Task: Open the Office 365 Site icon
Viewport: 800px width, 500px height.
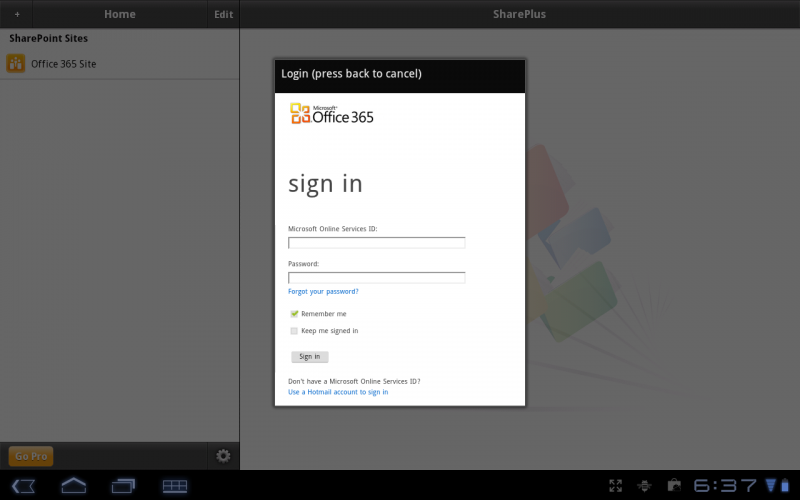Action: 16,63
